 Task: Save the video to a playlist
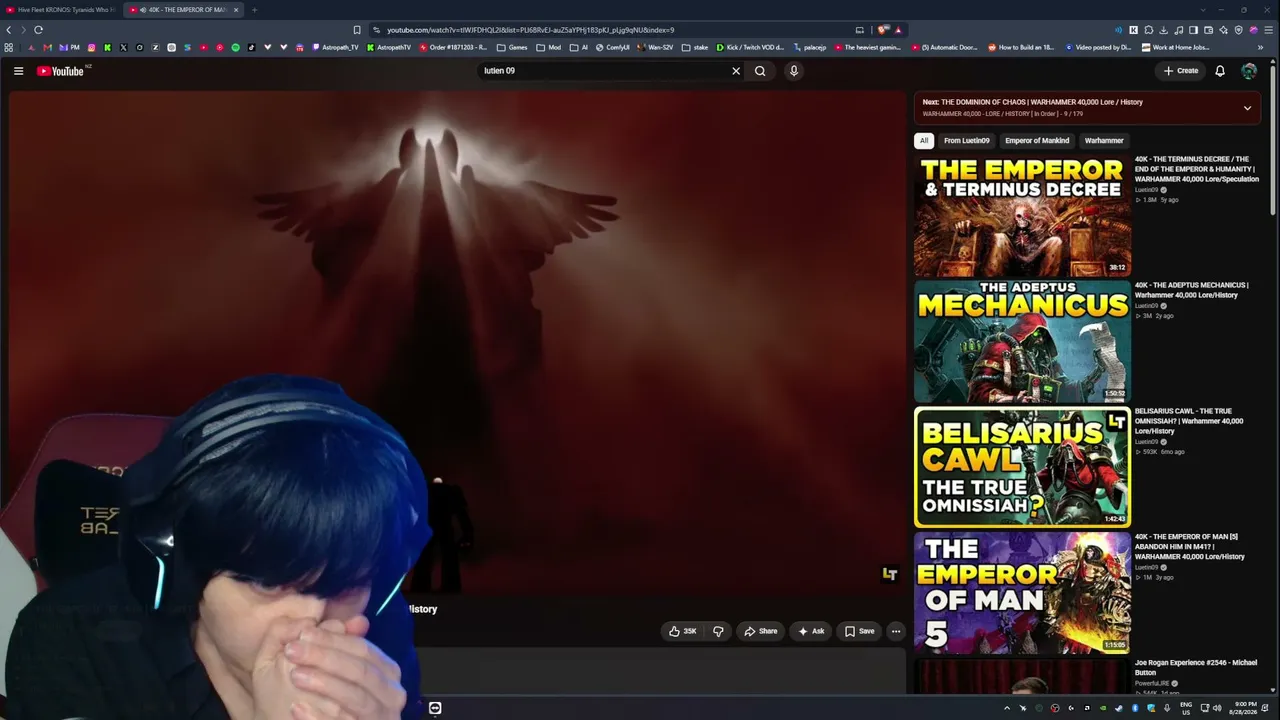859,631
